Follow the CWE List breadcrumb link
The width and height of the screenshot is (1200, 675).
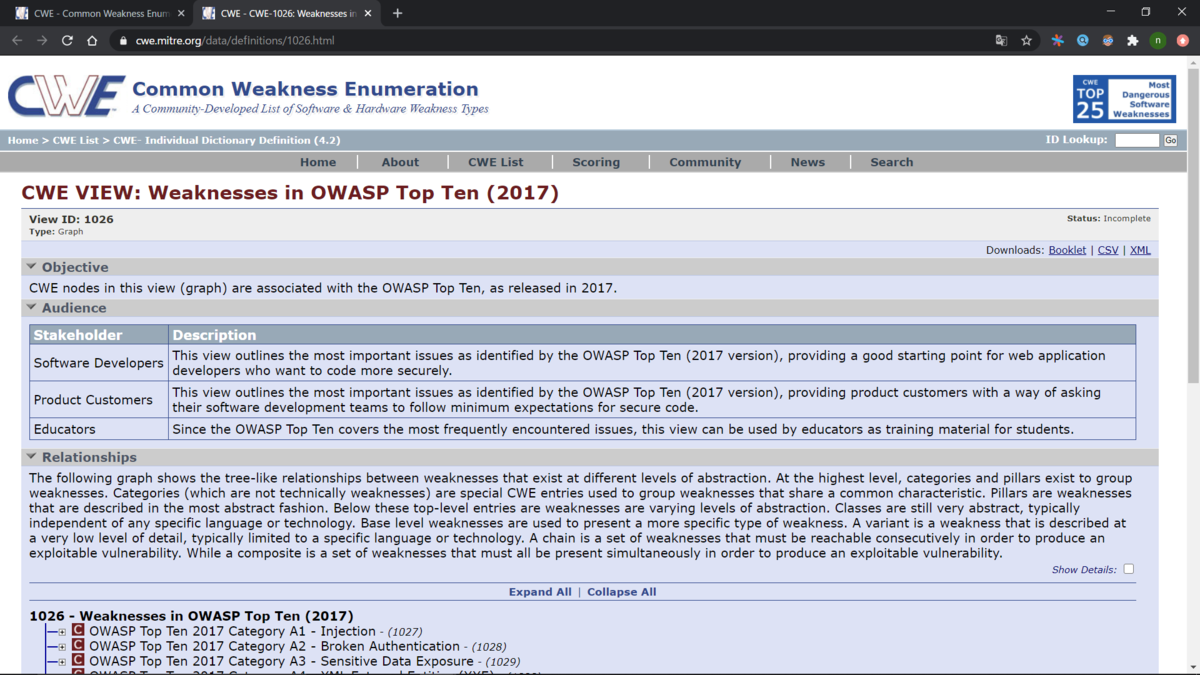click(76, 140)
